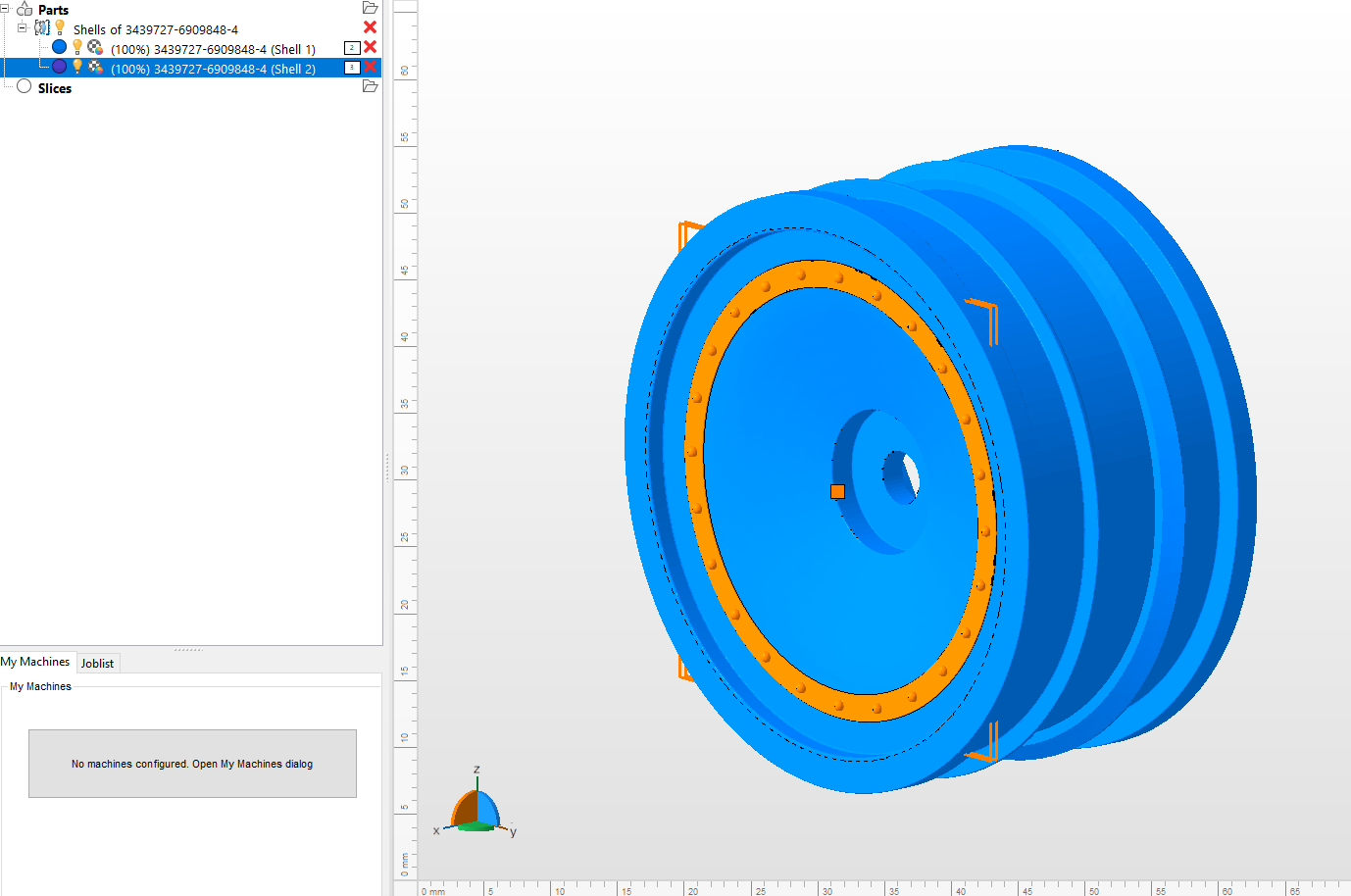1351x896 pixels.
Task: Delete Shell 2 with the red X
Action: coord(370,67)
